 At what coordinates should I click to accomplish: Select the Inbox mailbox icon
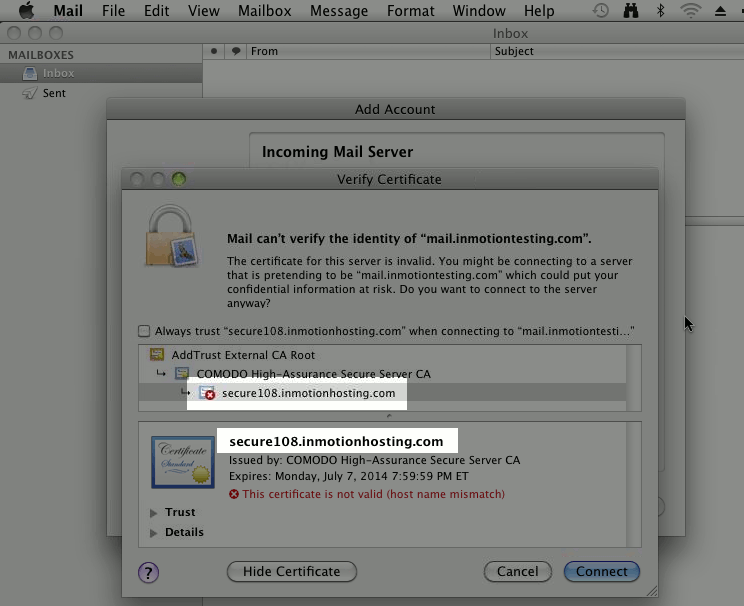(x=29, y=74)
